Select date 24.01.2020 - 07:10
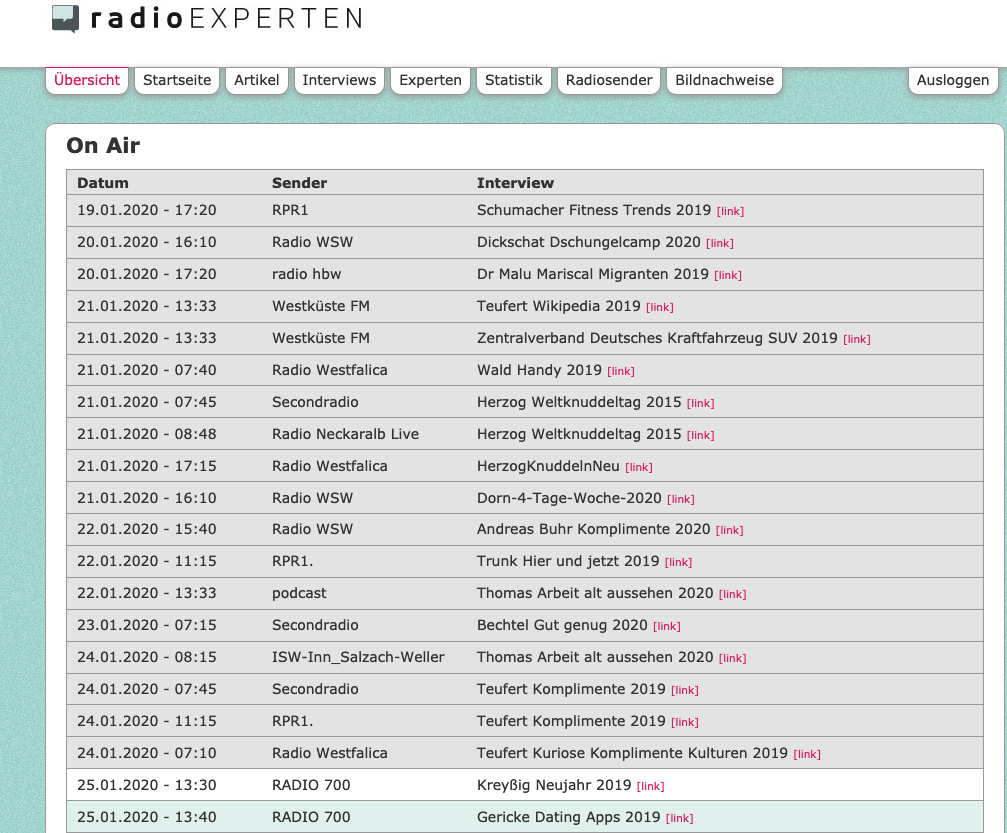The height and width of the screenshot is (833, 1007). [x=146, y=753]
